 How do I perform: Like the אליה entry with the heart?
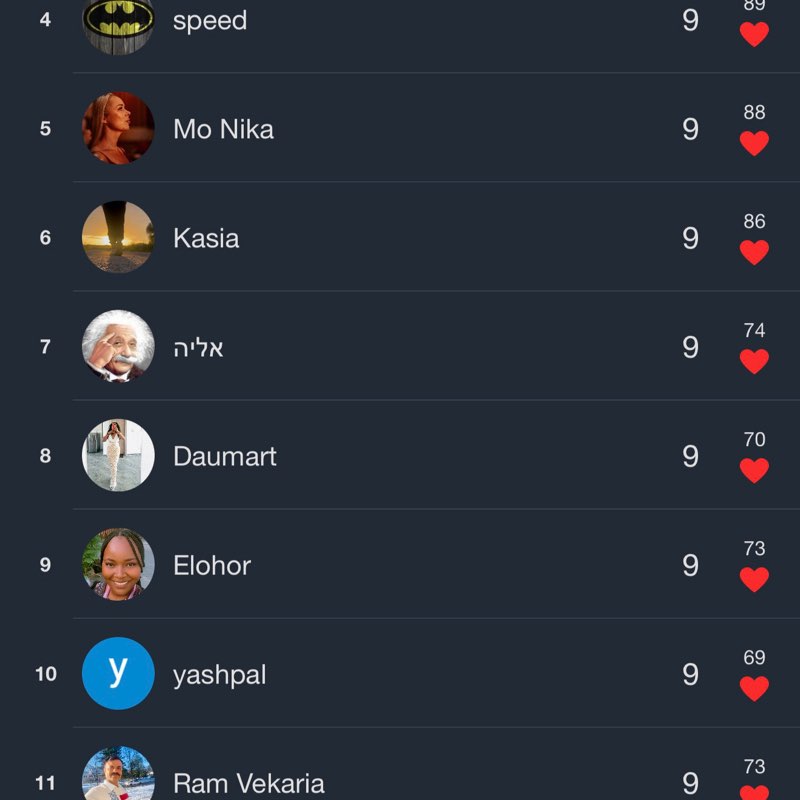[x=754, y=362]
